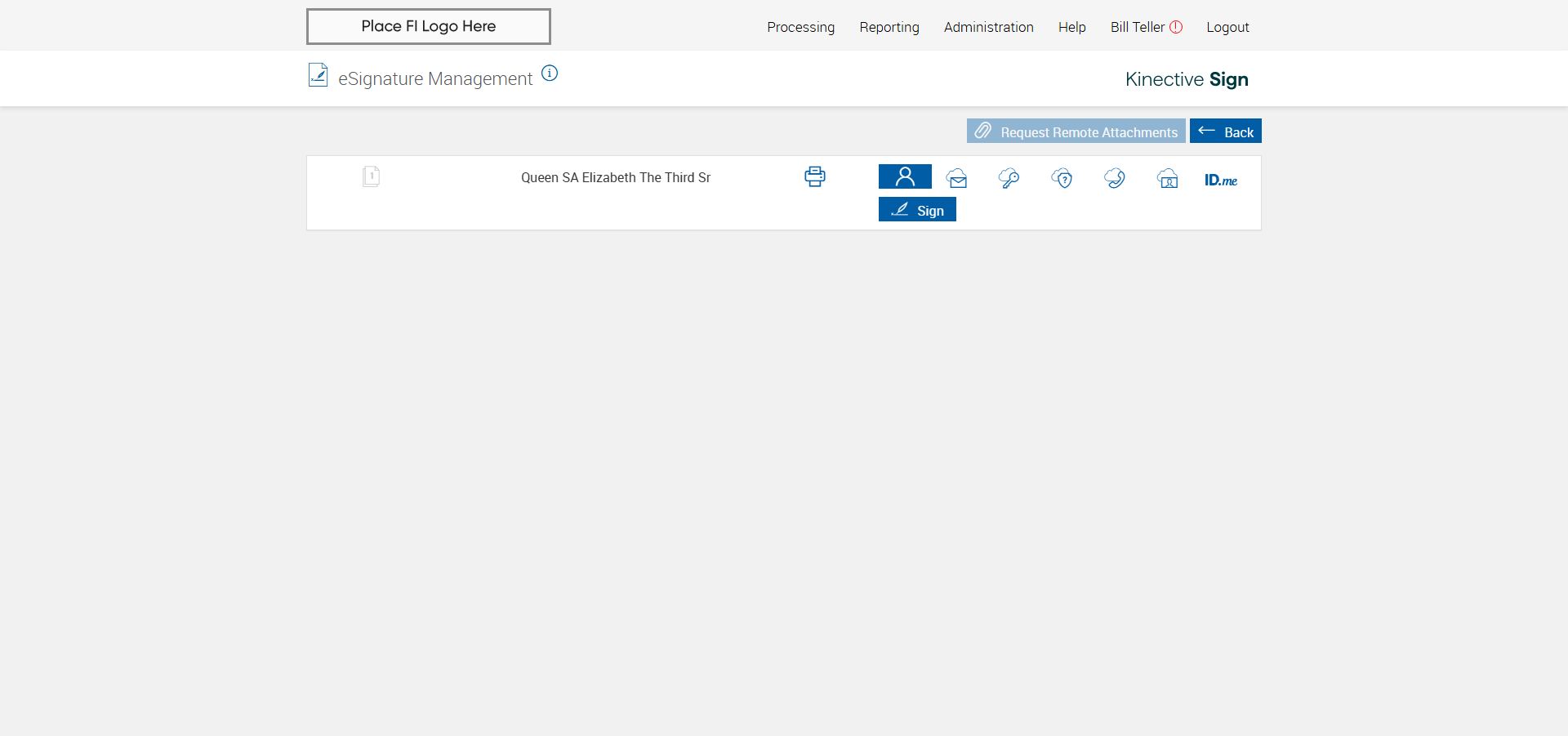Click the Sign button
Viewport: 1568px width, 736px height.
click(917, 210)
